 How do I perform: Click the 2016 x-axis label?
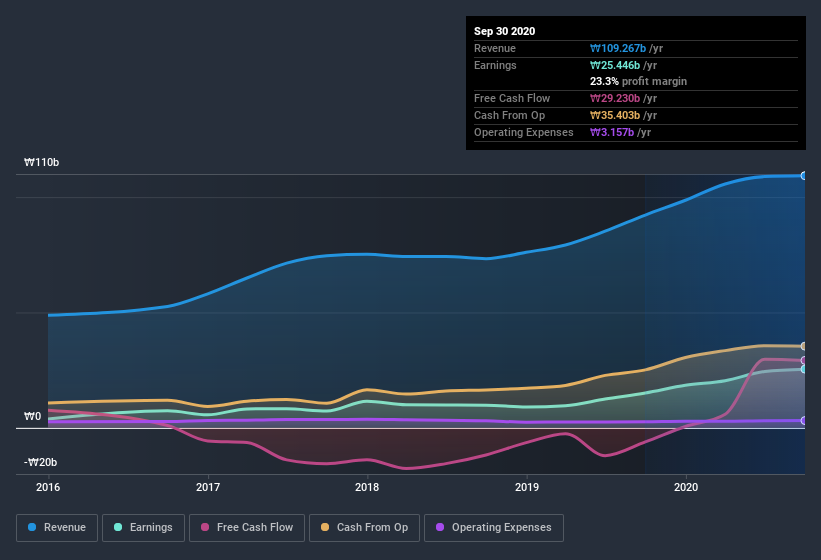[48, 487]
